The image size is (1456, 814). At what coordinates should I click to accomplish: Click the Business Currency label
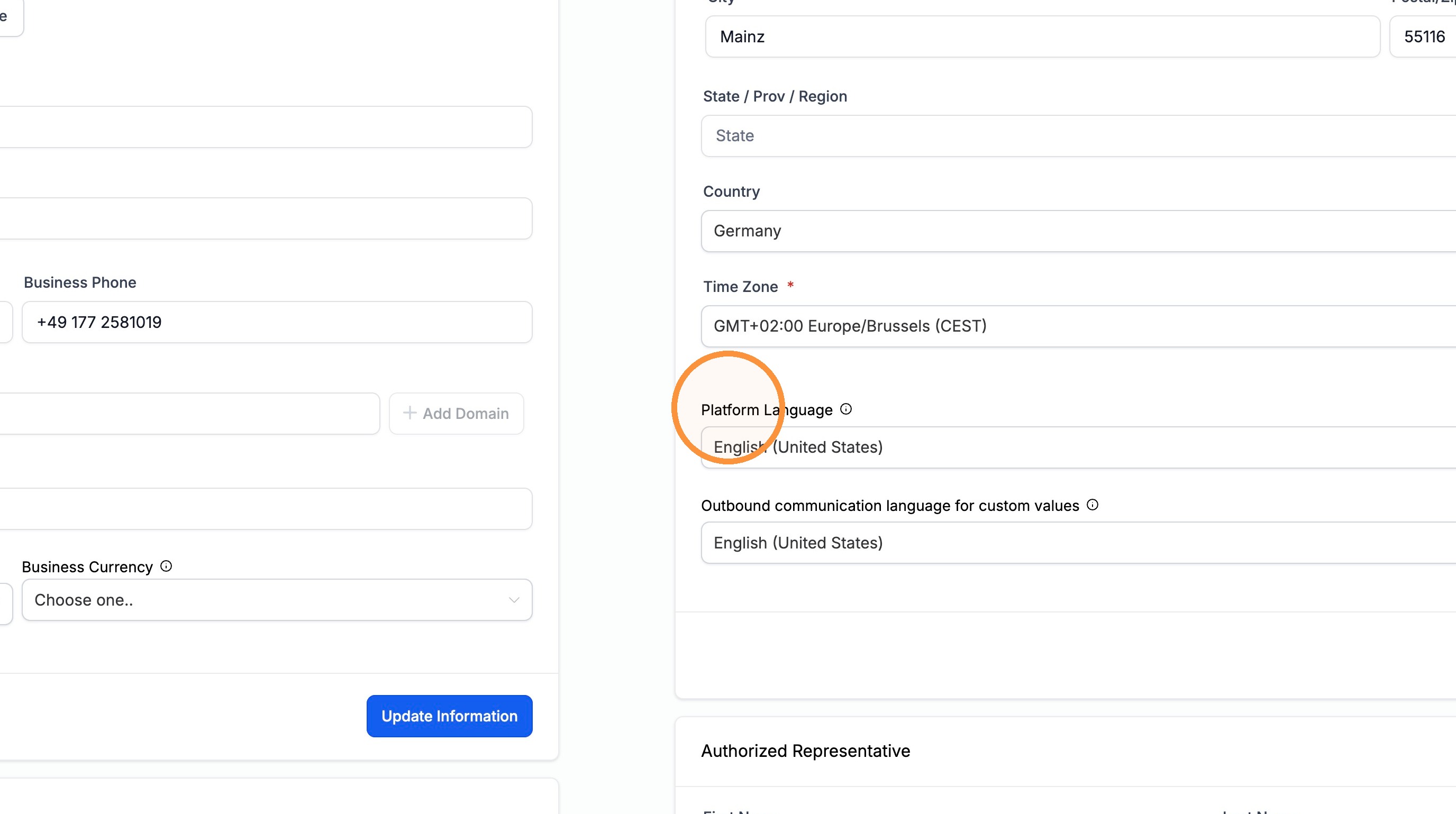87,566
